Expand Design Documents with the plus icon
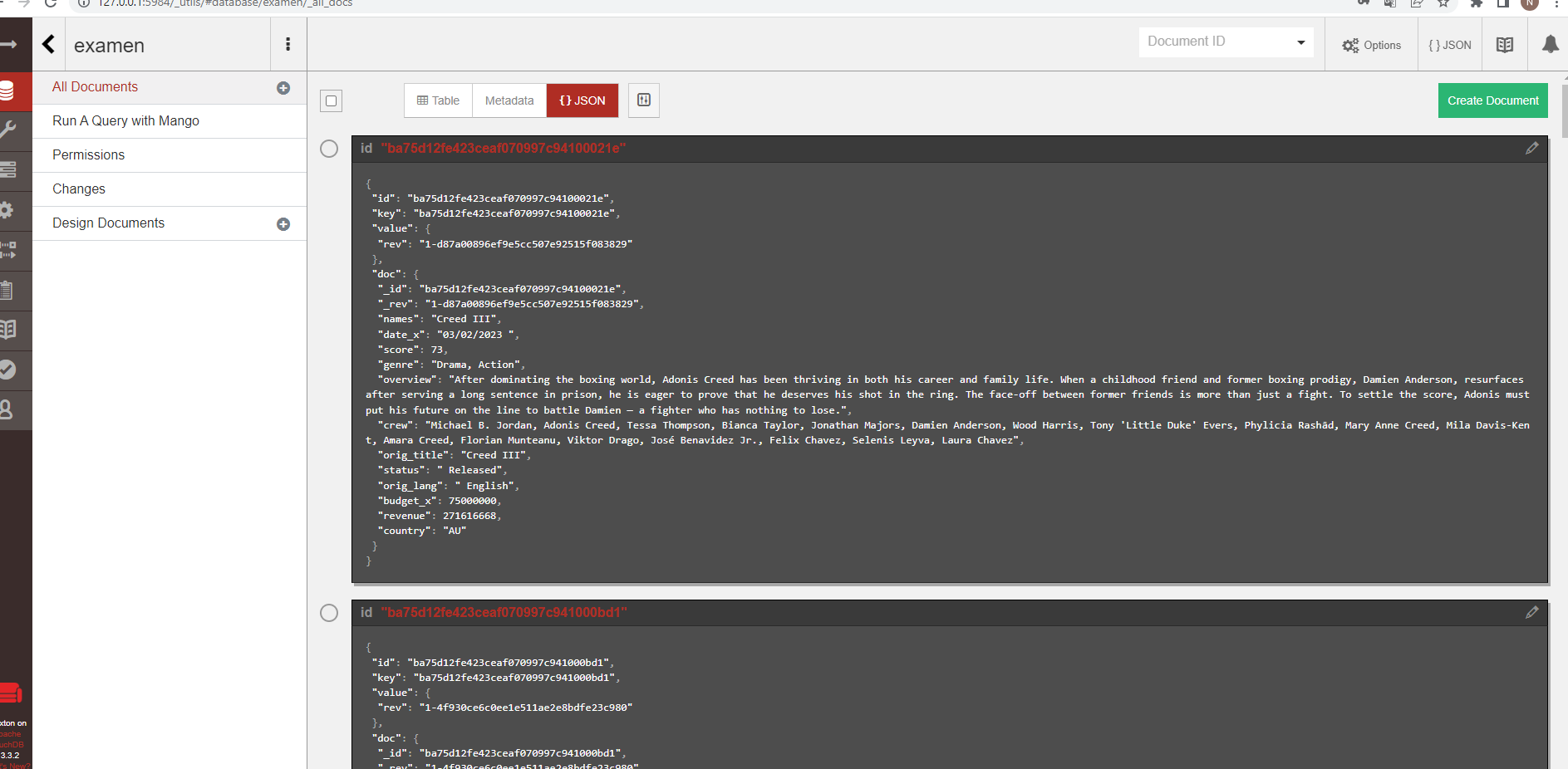 click(x=283, y=223)
